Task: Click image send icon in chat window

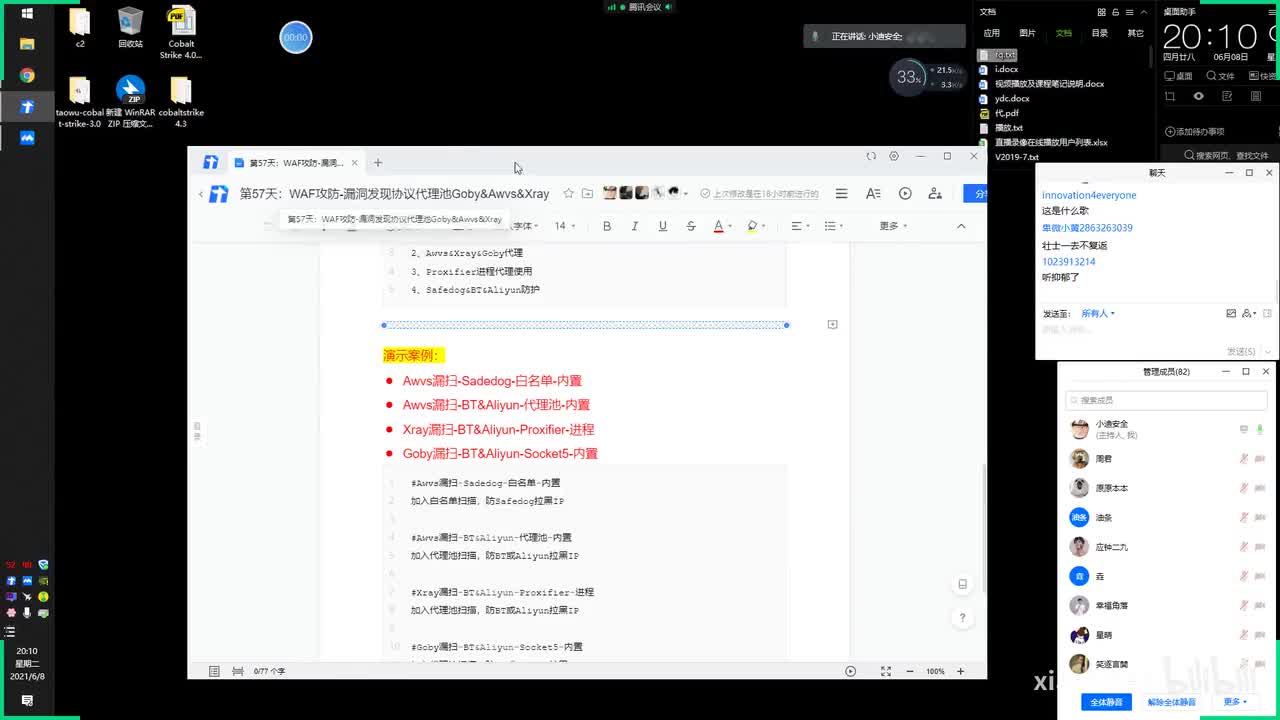Action: 1231,314
